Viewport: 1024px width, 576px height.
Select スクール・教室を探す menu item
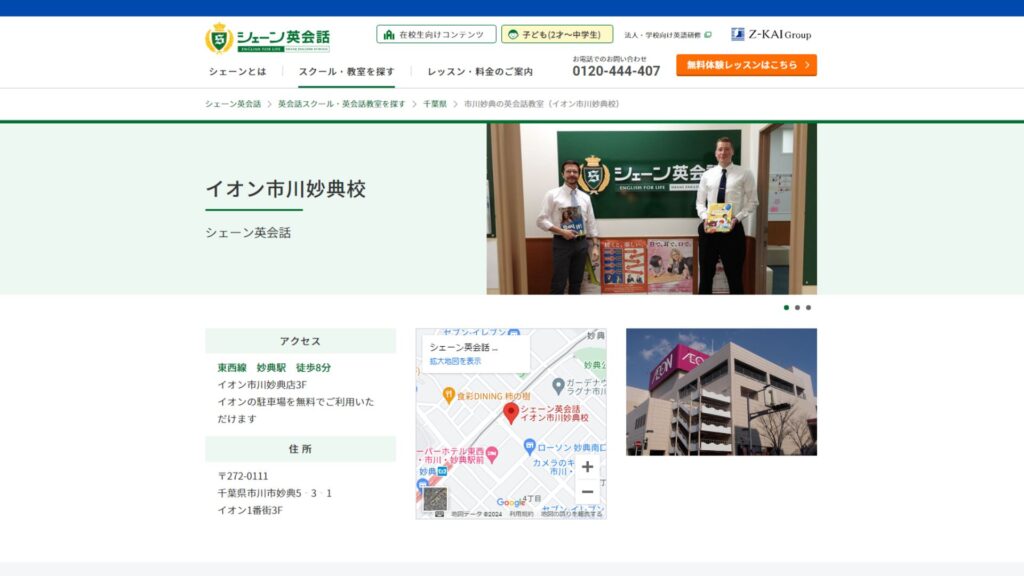pos(346,72)
